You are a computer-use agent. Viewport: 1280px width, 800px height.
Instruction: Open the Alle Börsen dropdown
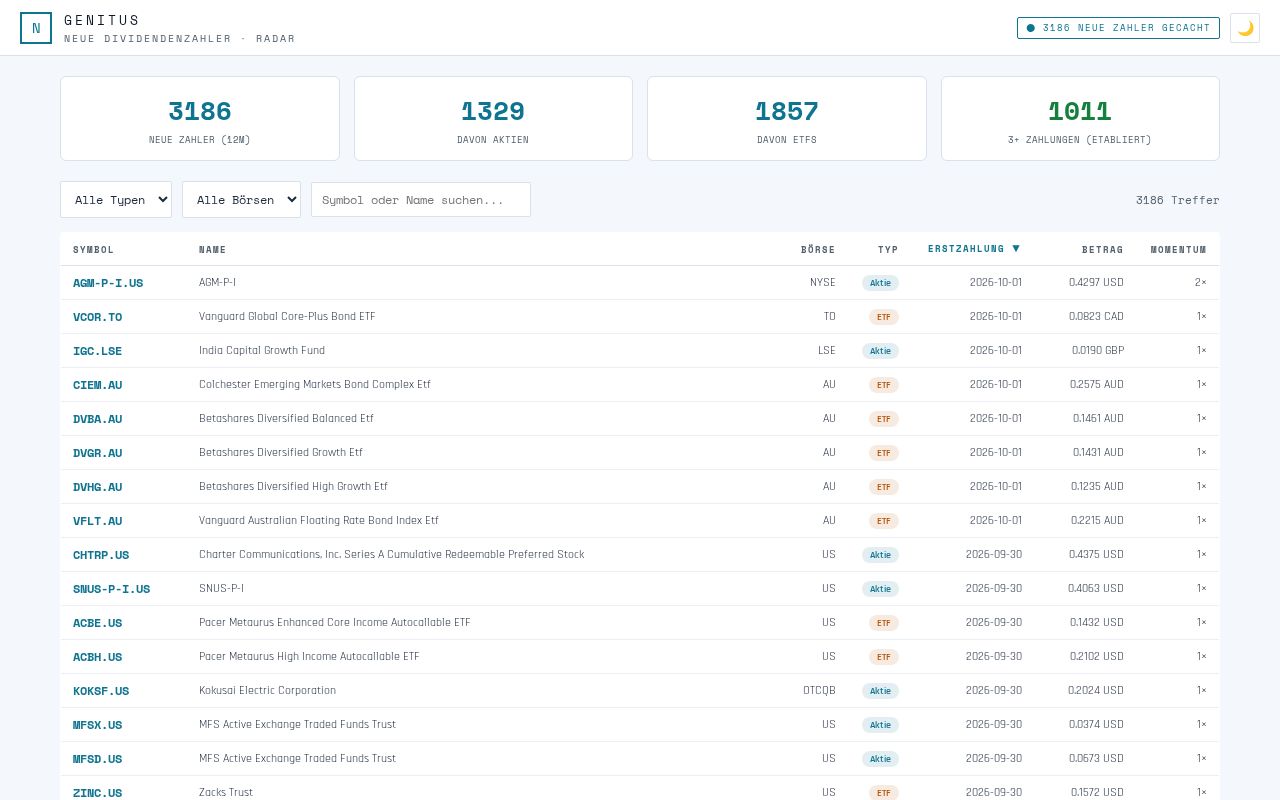click(241, 199)
